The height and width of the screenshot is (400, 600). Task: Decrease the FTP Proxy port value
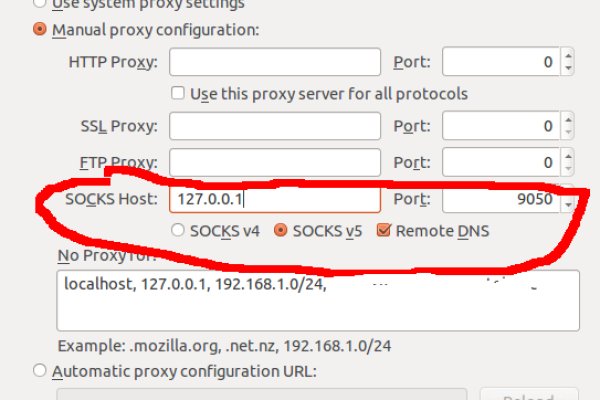point(568,167)
